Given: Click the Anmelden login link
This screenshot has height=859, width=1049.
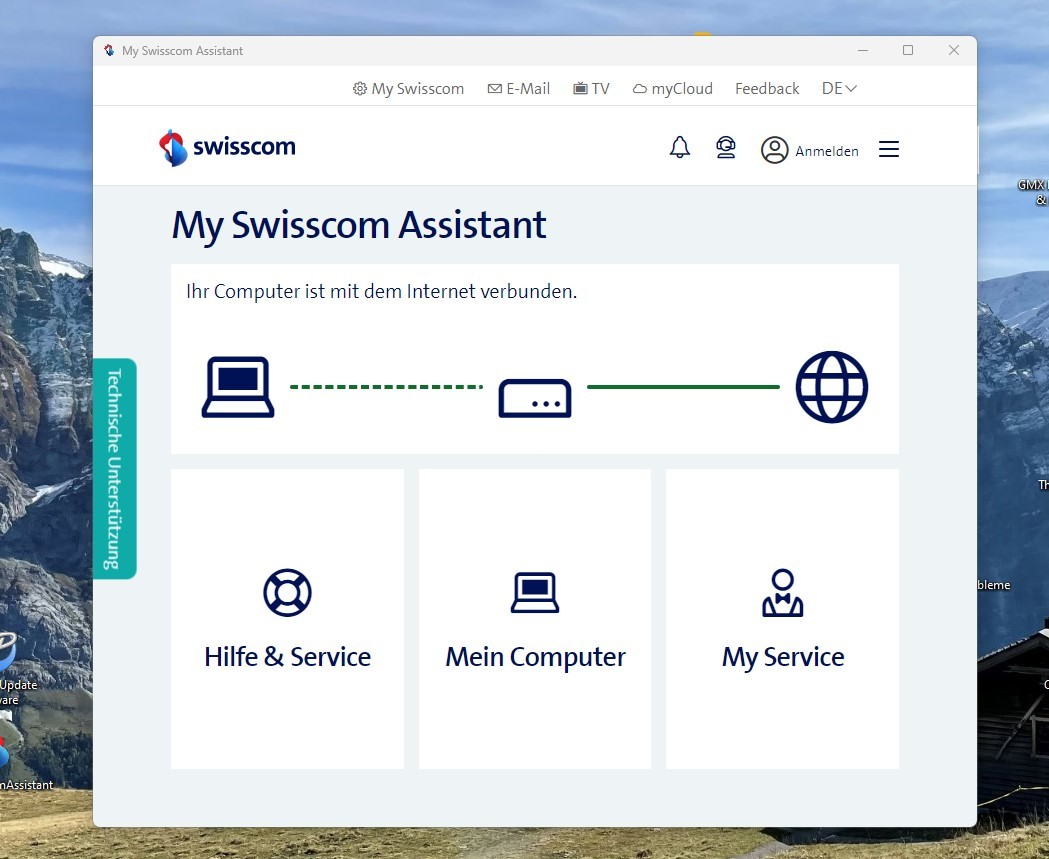Looking at the screenshot, I should [826, 151].
